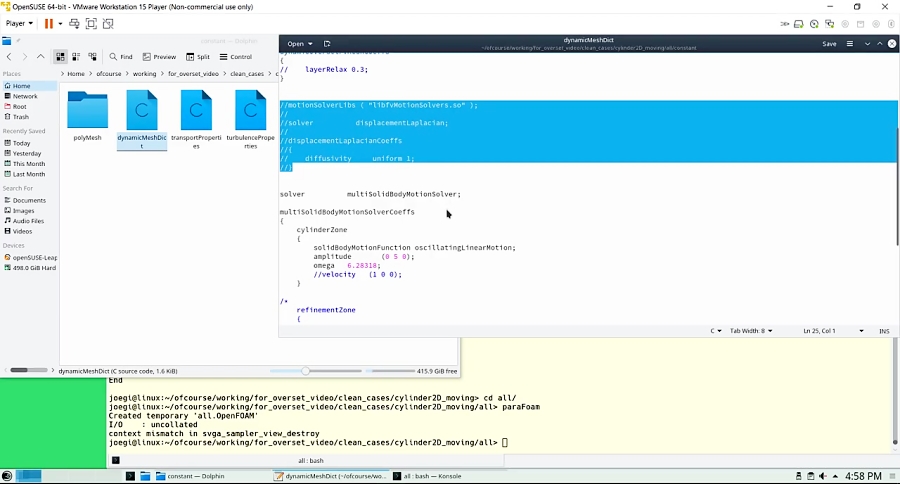Open the C language selector in status bar

pyautogui.click(x=716, y=331)
